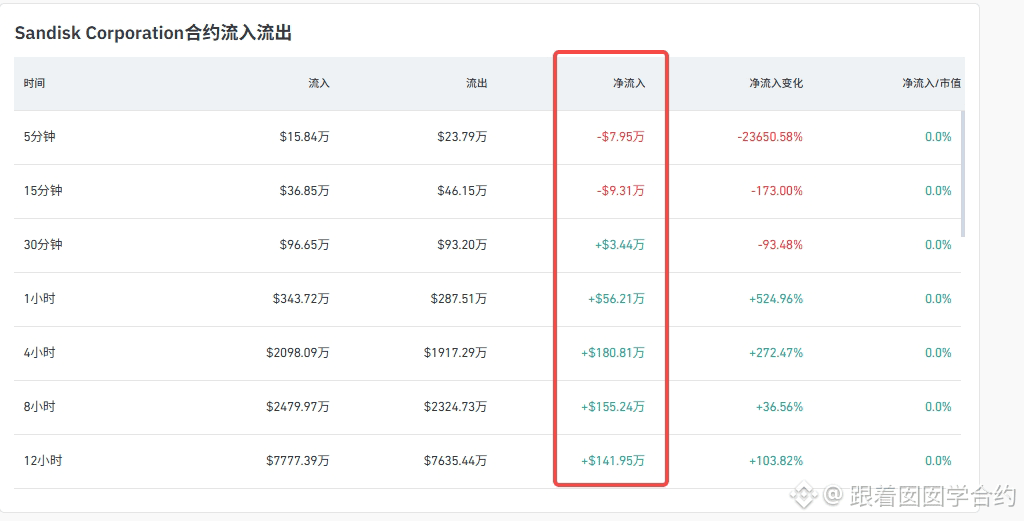The image size is (1024, 521).
Task: Click net inflow +$56.21万
Action: (x=616, y=299)
